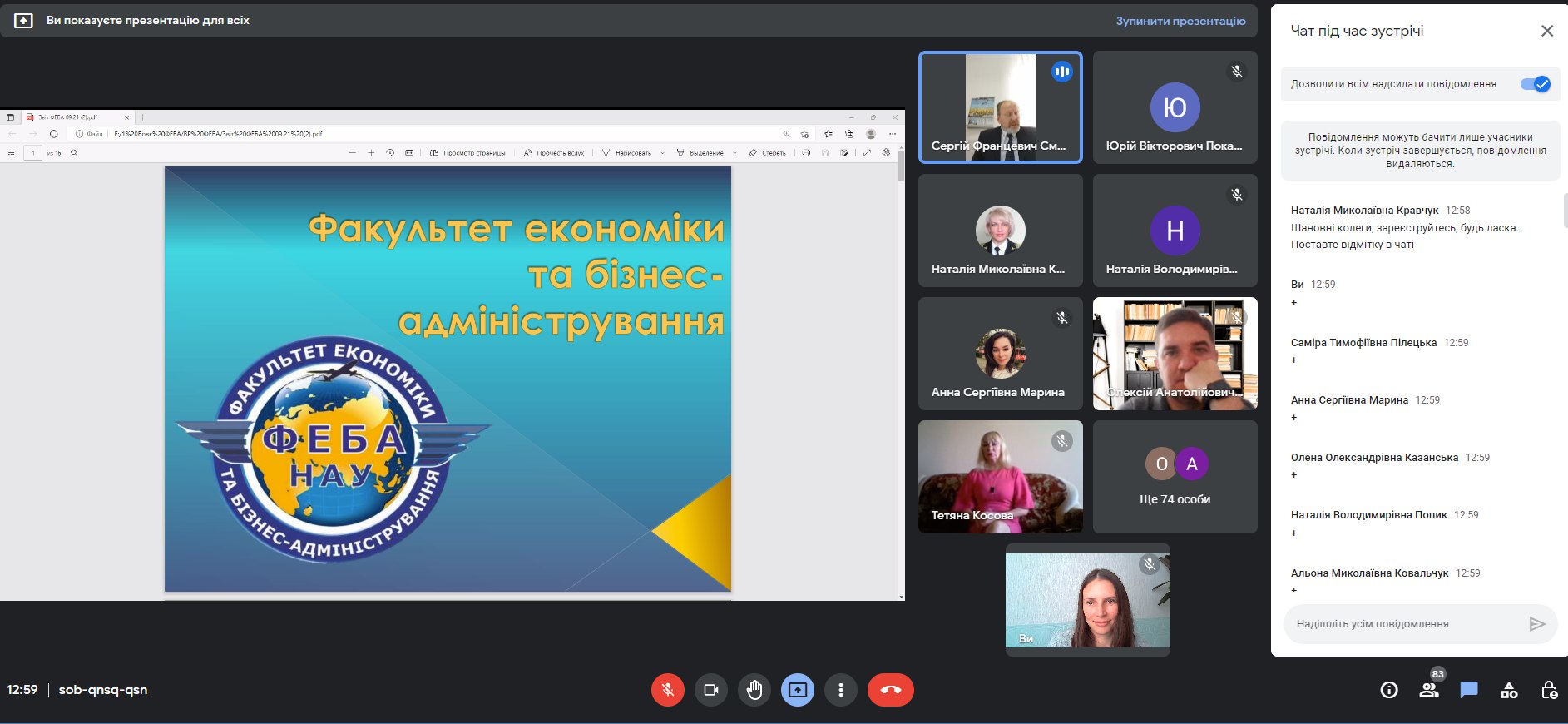This screenshot has width=1568, height=724.
Task: Open more options three-dot menu
Action: [x=841, y=690]
